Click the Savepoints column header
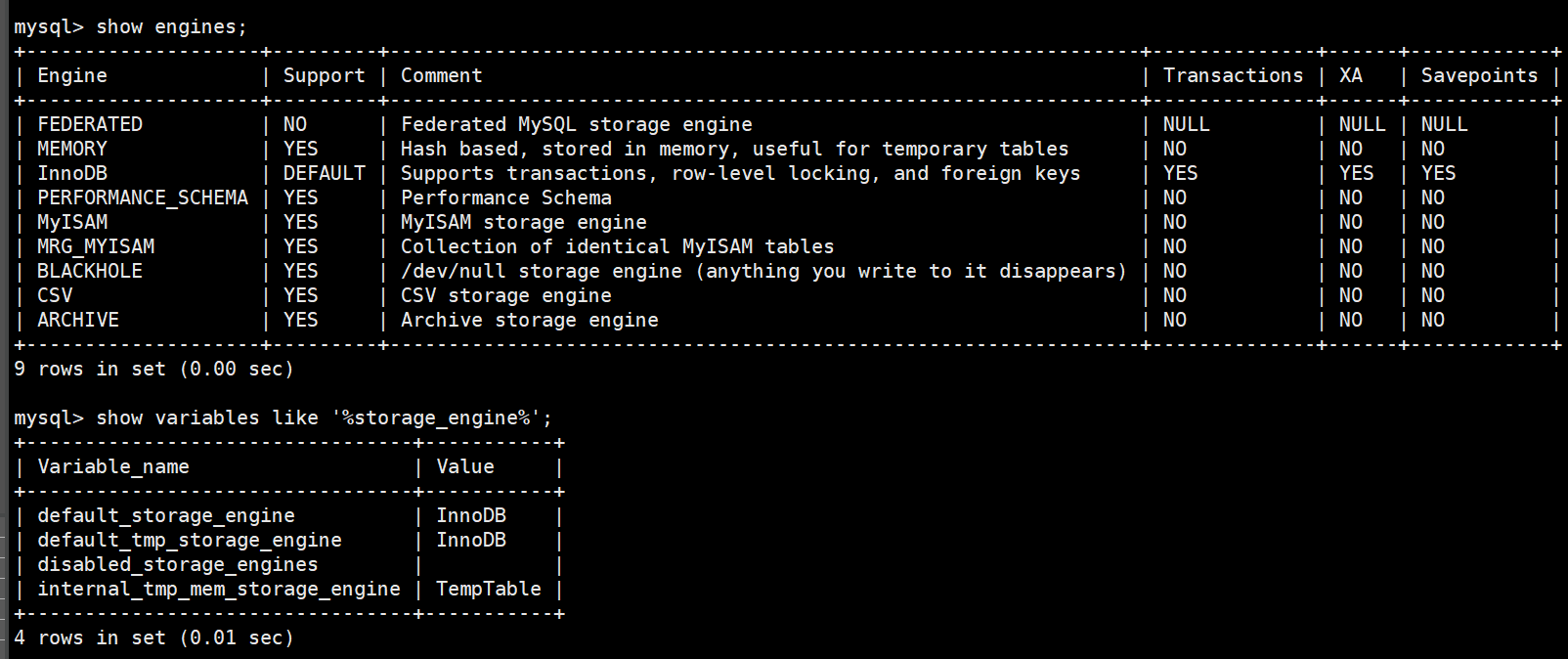Viewport: 1568px width, 659px height. (x=1478, y=76)
